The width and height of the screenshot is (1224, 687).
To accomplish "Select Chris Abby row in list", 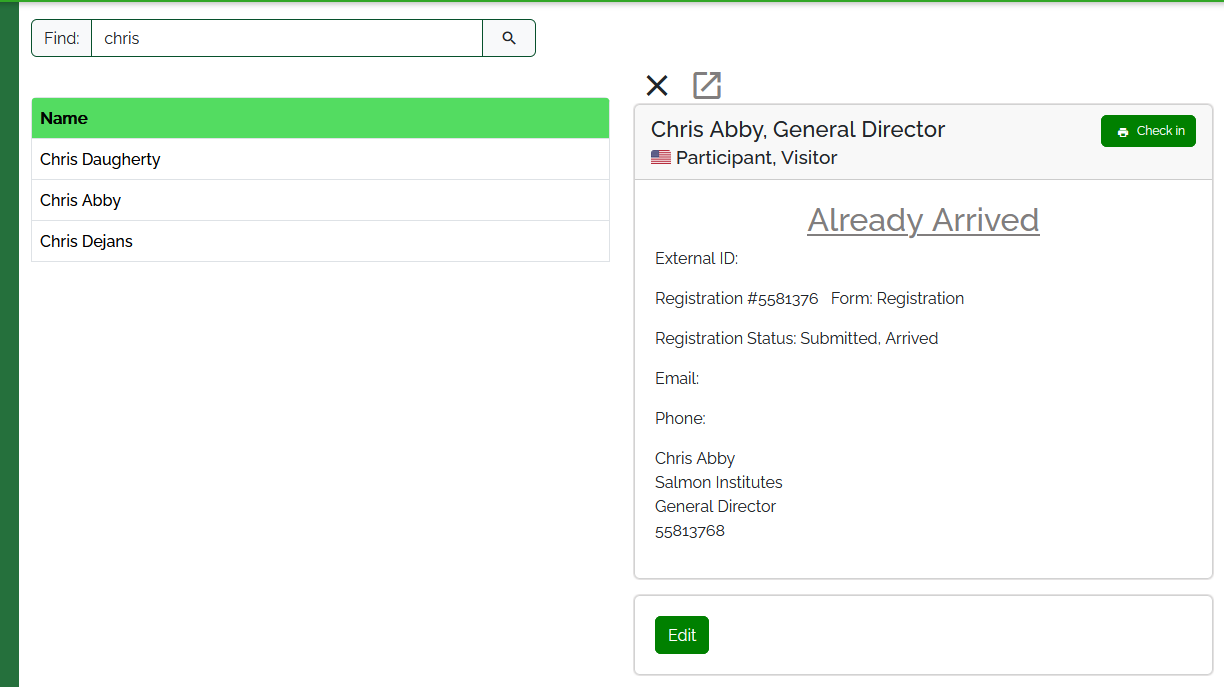I will coord(80,200).
